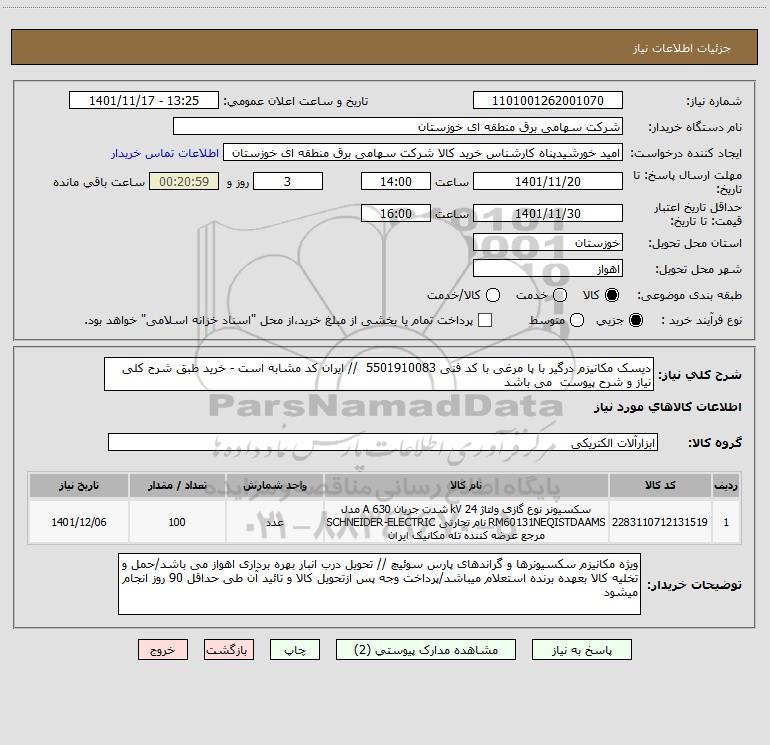Click the buyer notes text area

pyautogui.click(x=379, y=584)
